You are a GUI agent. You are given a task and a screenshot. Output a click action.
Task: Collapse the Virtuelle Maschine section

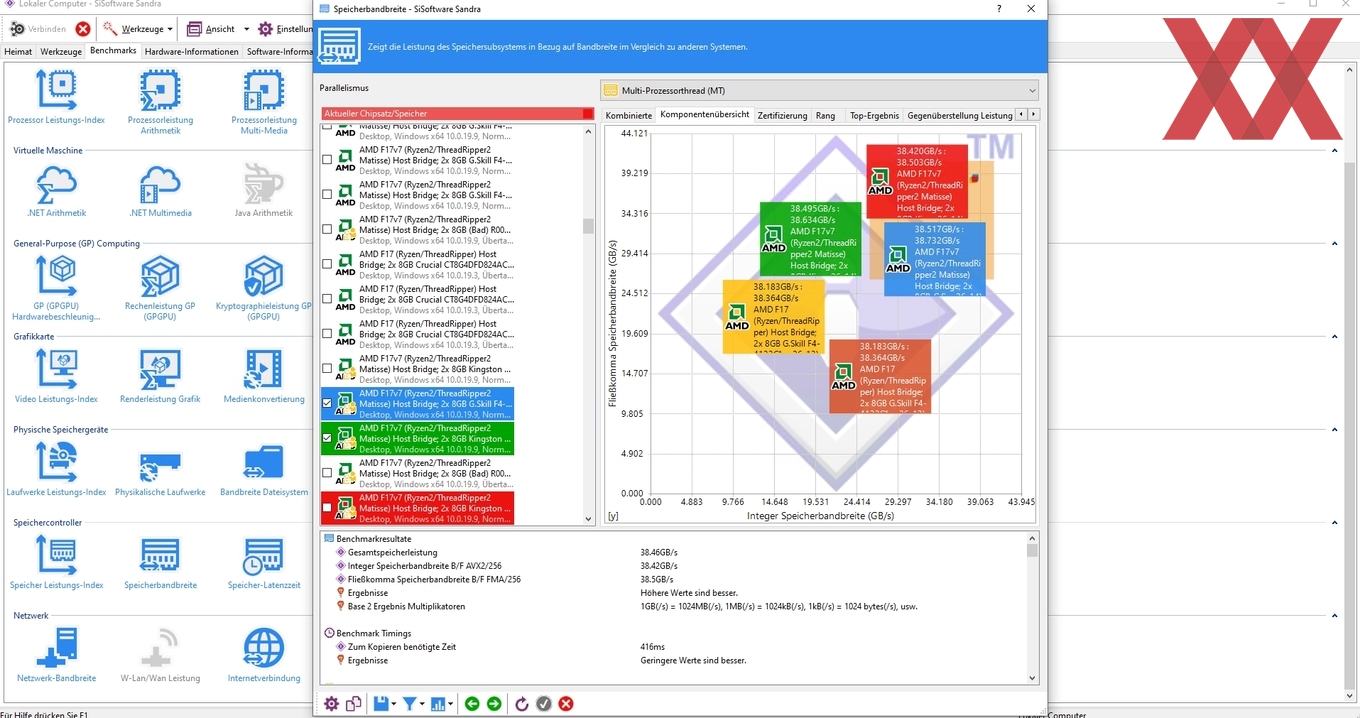1335,151
